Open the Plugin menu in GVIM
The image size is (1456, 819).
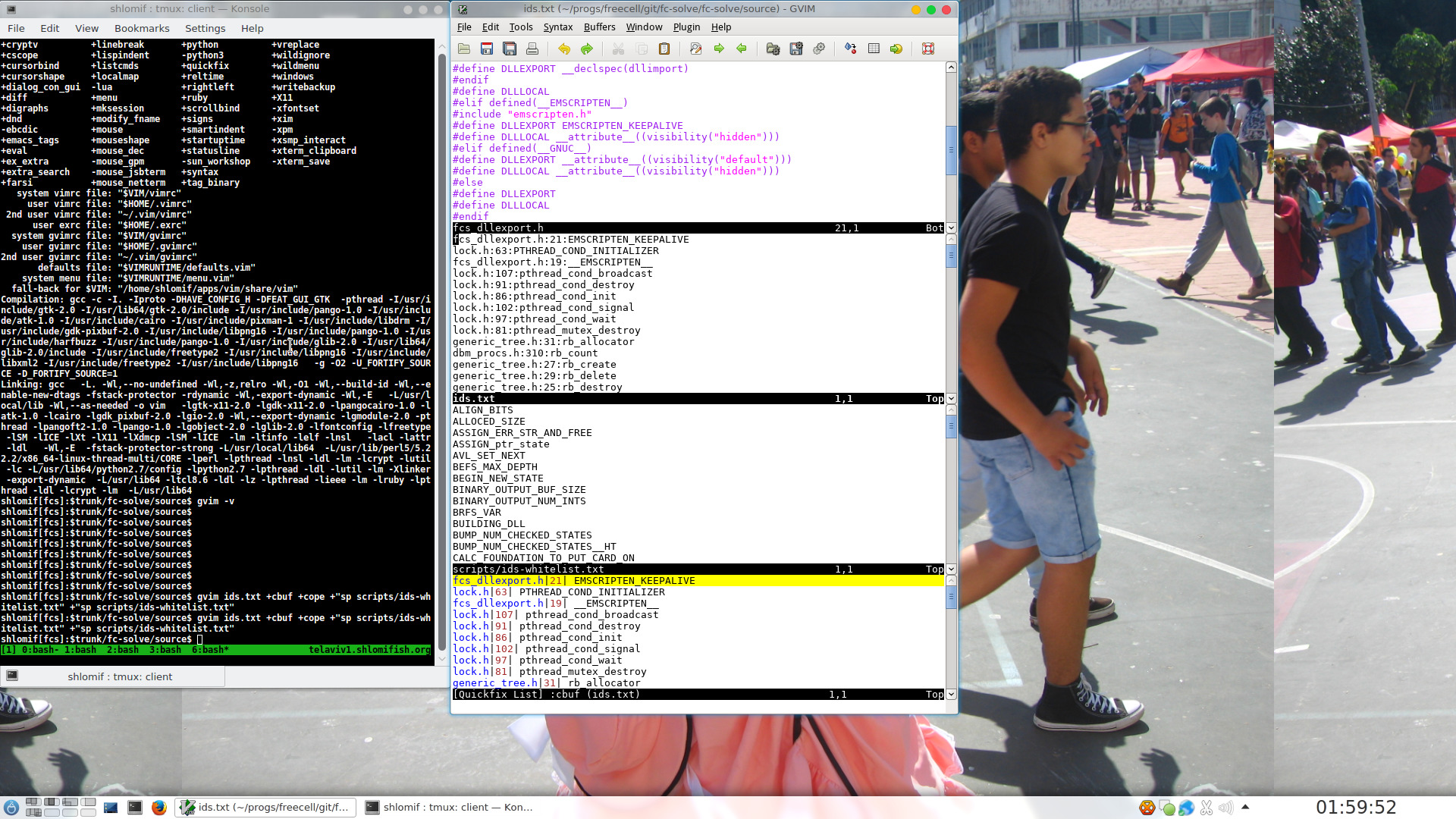pos(687,27)
